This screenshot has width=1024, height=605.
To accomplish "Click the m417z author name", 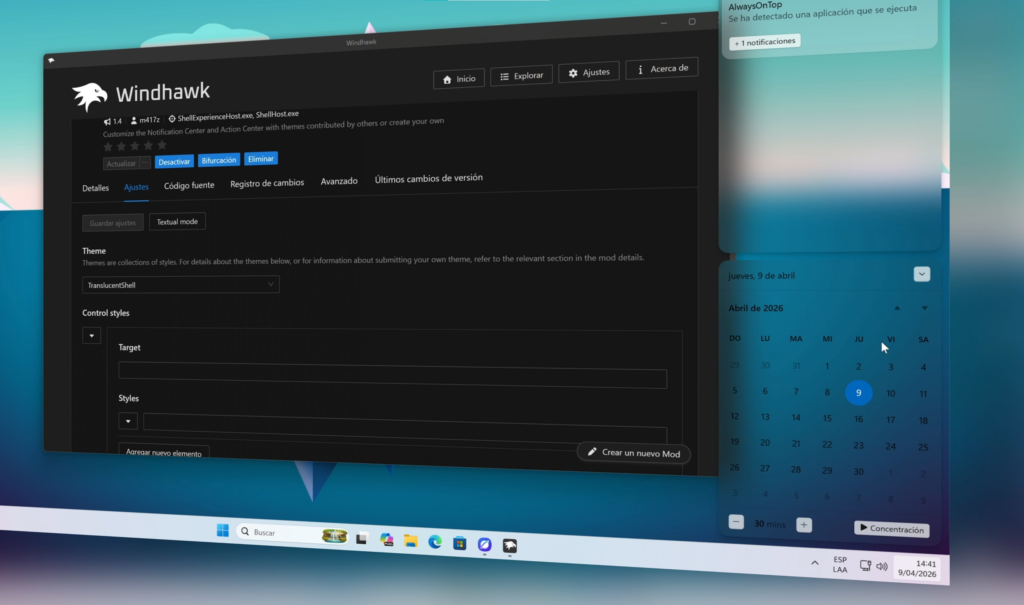I will click(x=150, y=120).
